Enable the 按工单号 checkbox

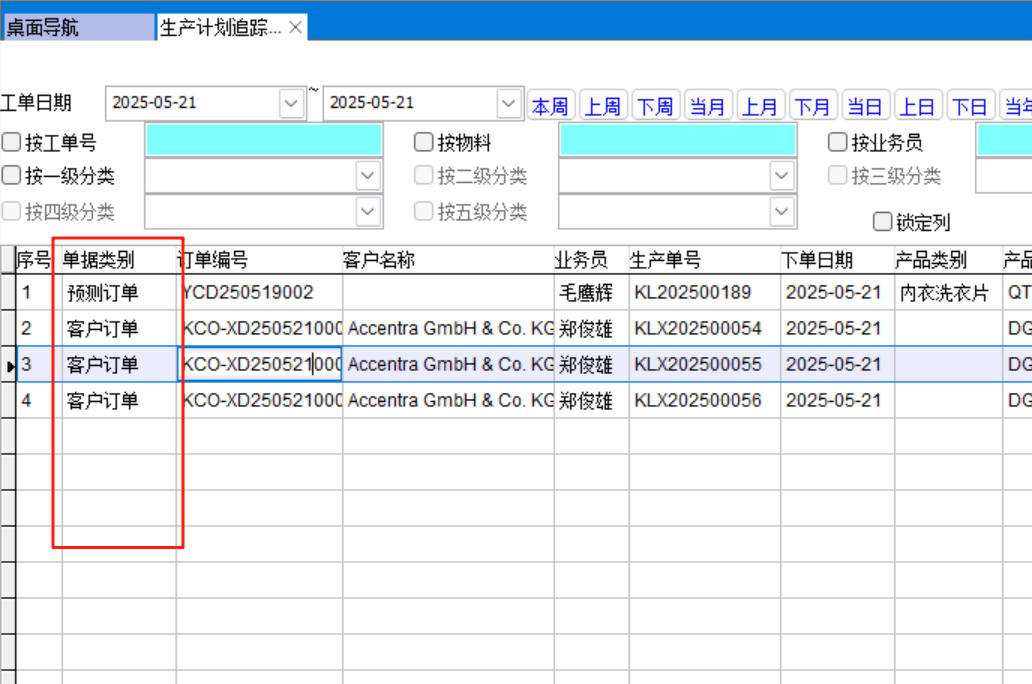click(11, 142)
